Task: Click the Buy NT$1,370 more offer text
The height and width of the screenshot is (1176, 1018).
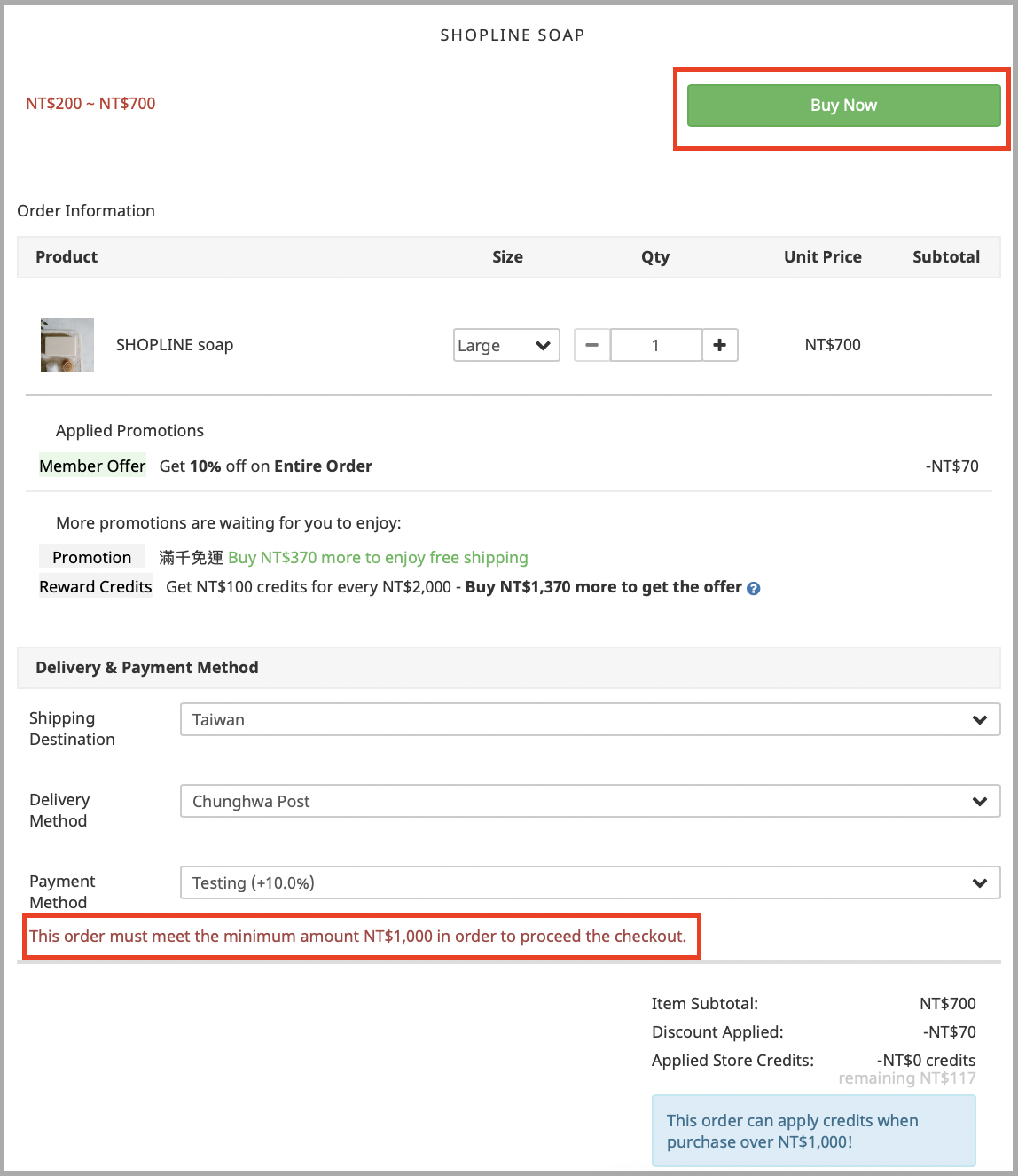Action: [603, 586]
